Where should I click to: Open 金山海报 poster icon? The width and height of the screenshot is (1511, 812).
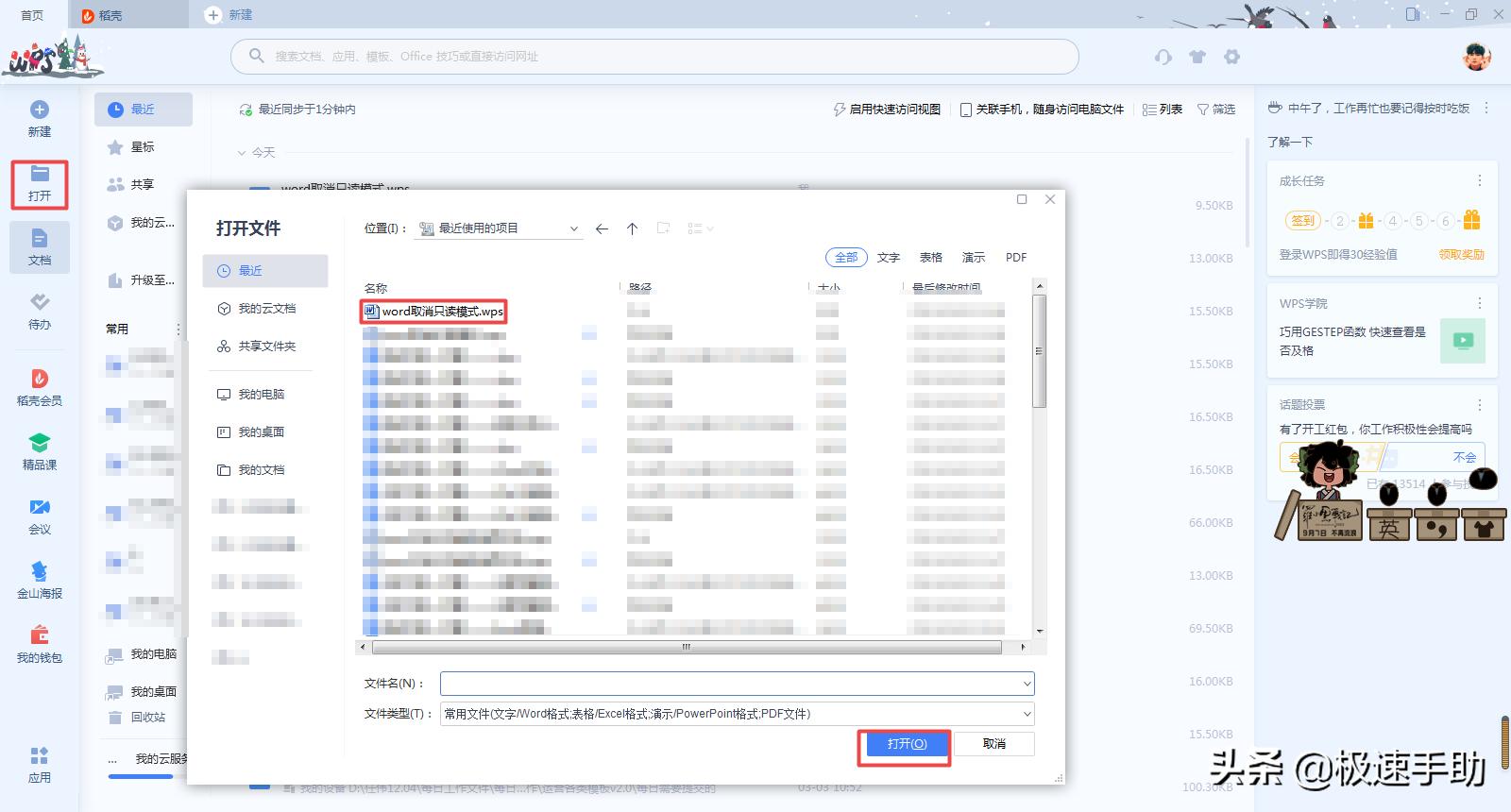[x=40, y=571]
